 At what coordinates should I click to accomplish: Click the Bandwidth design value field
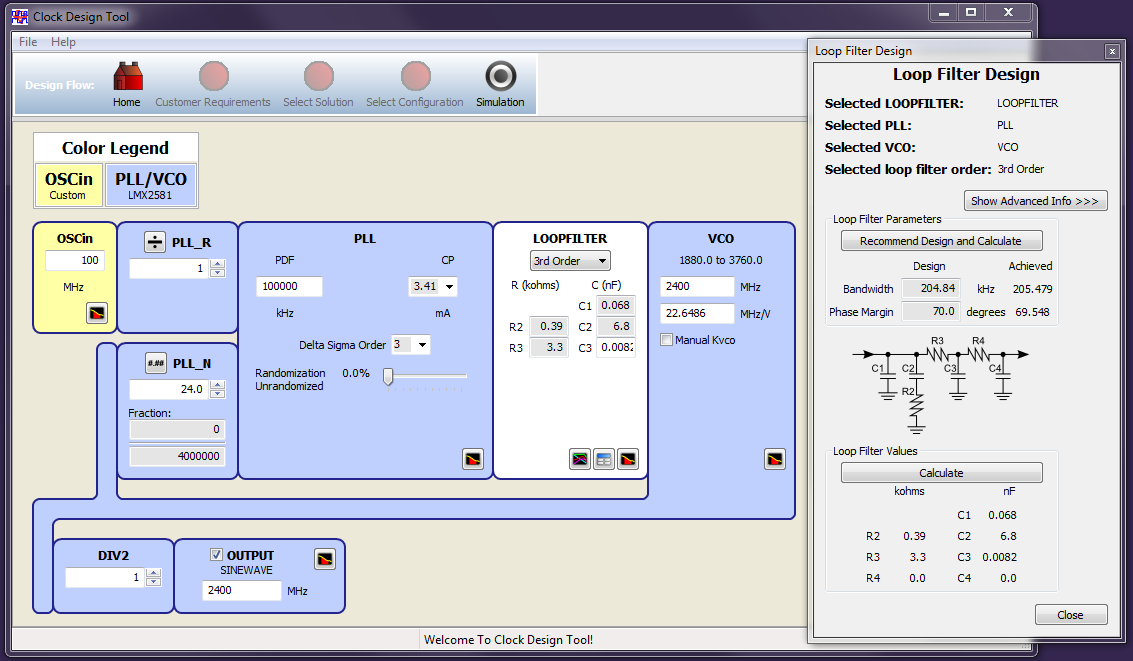click(x=931, y=288)
